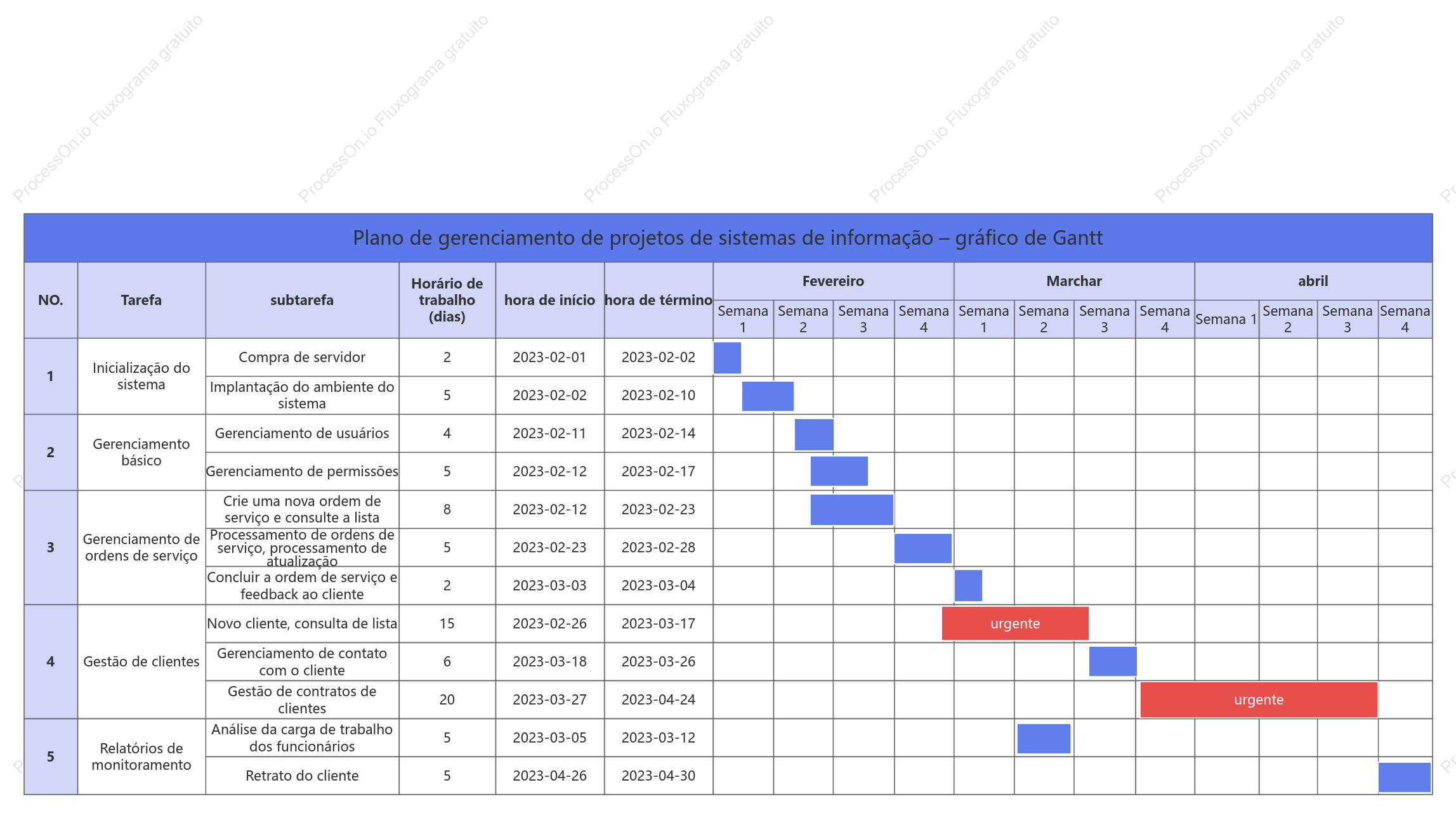Screen dimensions: 1456x818
Task: Click blue bar for Gerenciamento de contato
Action: (1113, 661)
